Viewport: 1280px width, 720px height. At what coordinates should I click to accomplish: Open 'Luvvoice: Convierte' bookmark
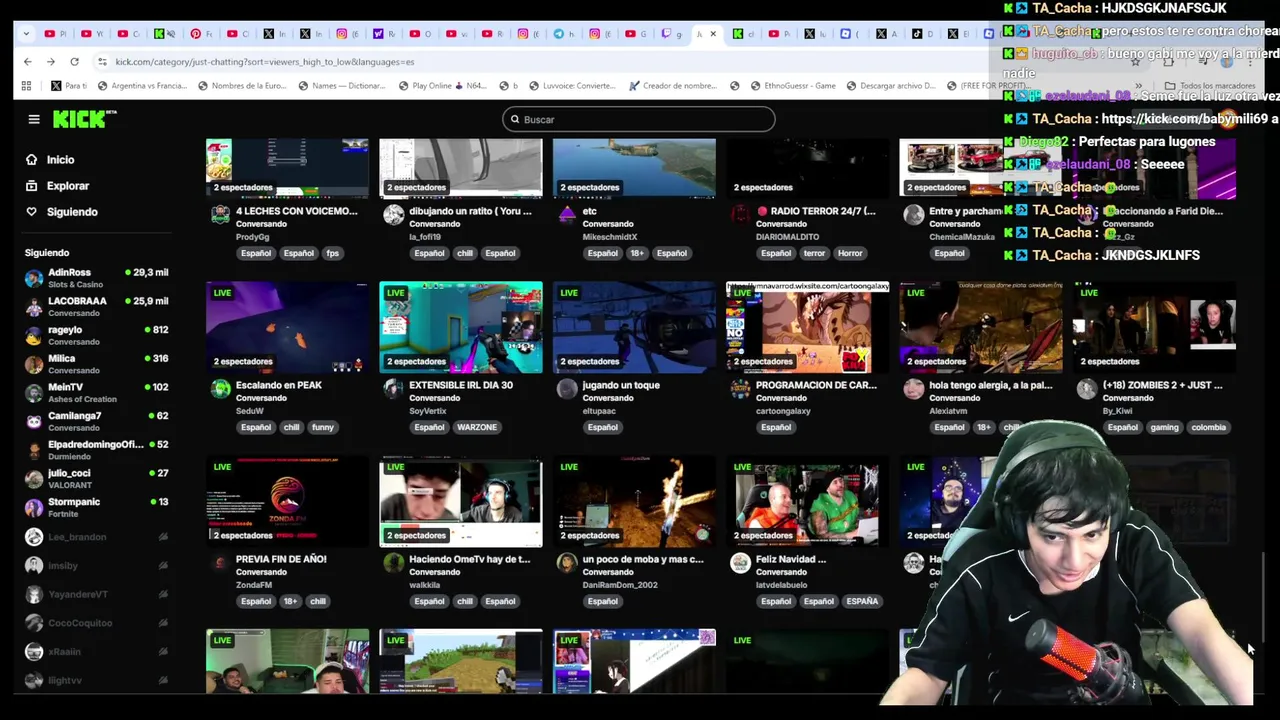[x=570, y=85]
